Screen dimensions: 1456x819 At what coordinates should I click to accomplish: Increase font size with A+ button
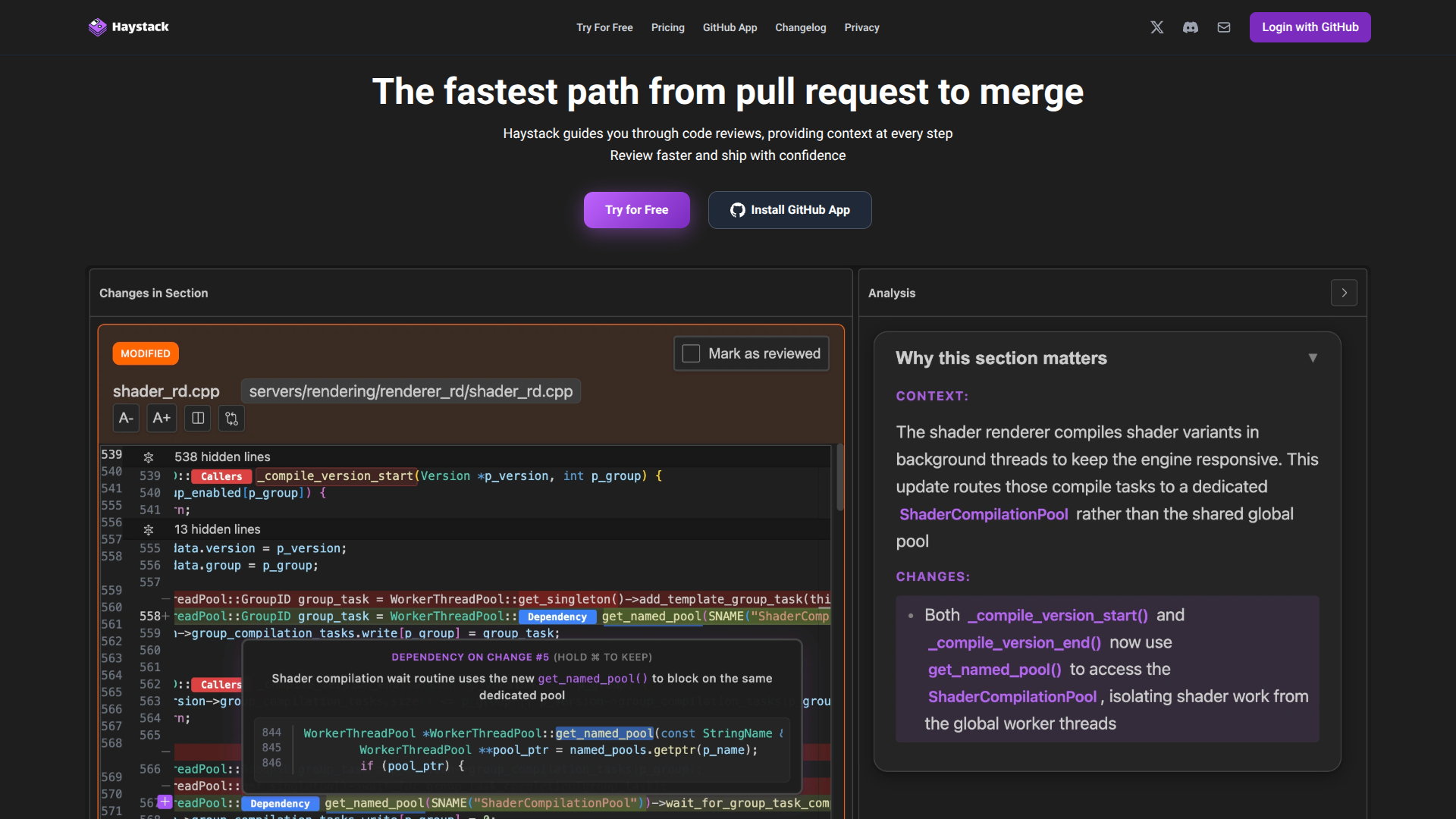(x=162, y=418)
